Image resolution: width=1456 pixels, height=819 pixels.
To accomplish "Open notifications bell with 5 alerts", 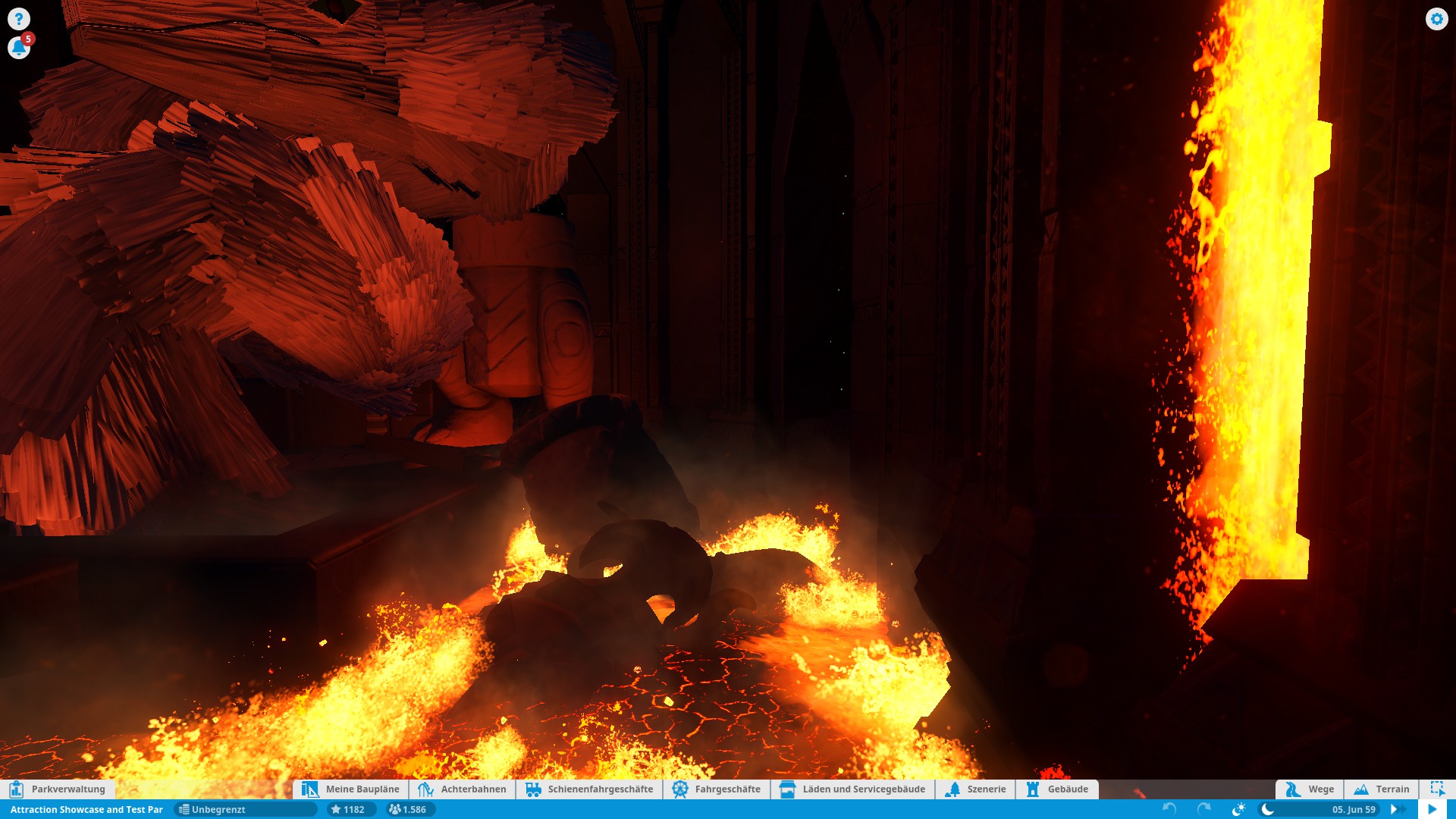I will [x=19, y=47].
